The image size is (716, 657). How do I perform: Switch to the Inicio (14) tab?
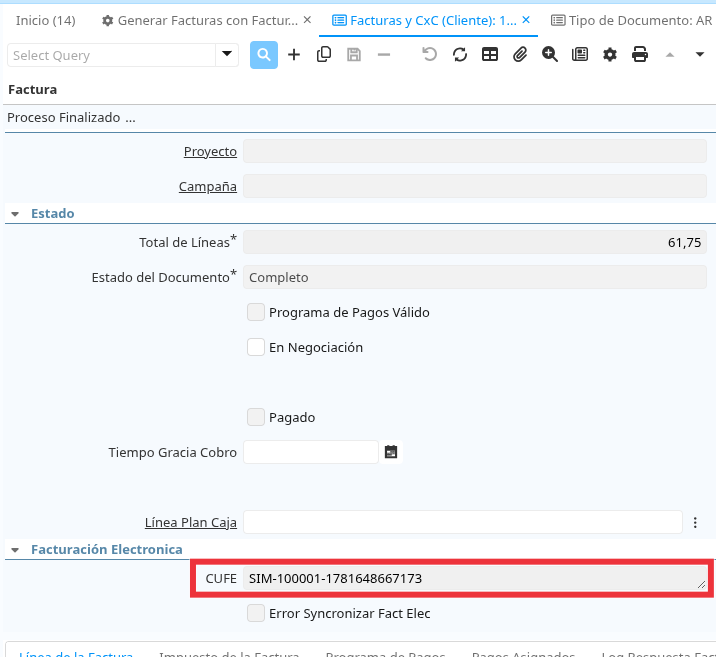point(46,21)
